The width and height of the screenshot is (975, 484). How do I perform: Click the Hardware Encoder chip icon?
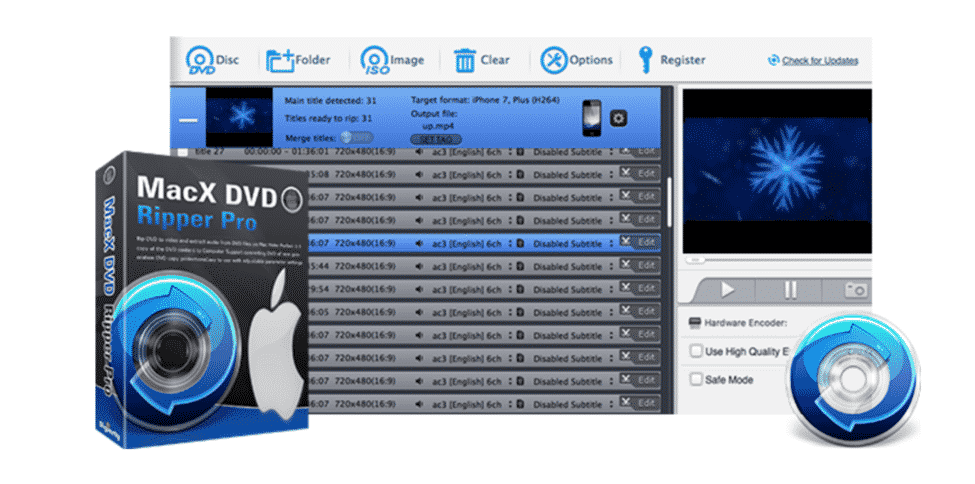tap(695, 323)
